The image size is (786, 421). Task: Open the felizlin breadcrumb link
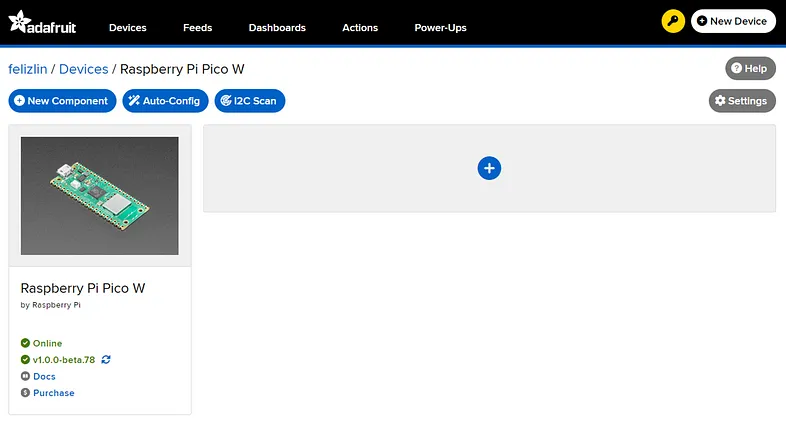[x=28, y=69]
